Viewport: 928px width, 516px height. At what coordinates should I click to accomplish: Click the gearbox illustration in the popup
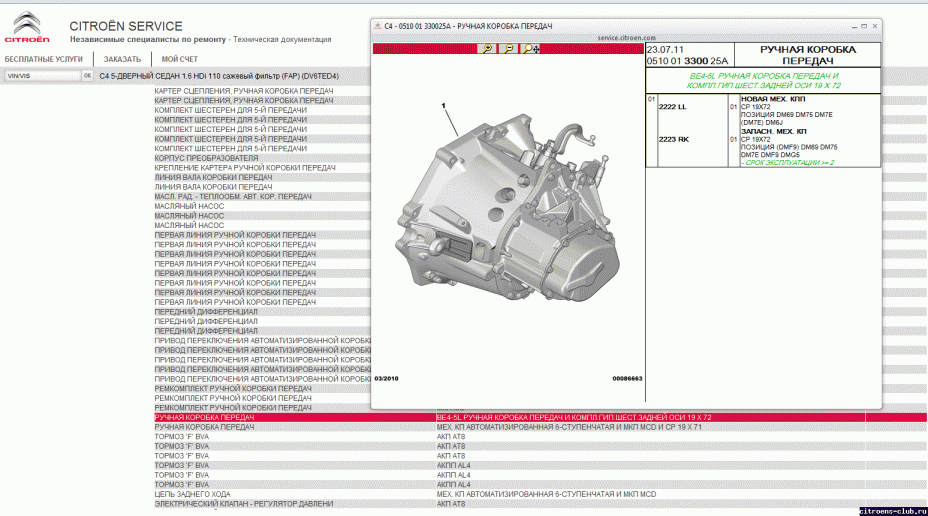pos(508,207)
